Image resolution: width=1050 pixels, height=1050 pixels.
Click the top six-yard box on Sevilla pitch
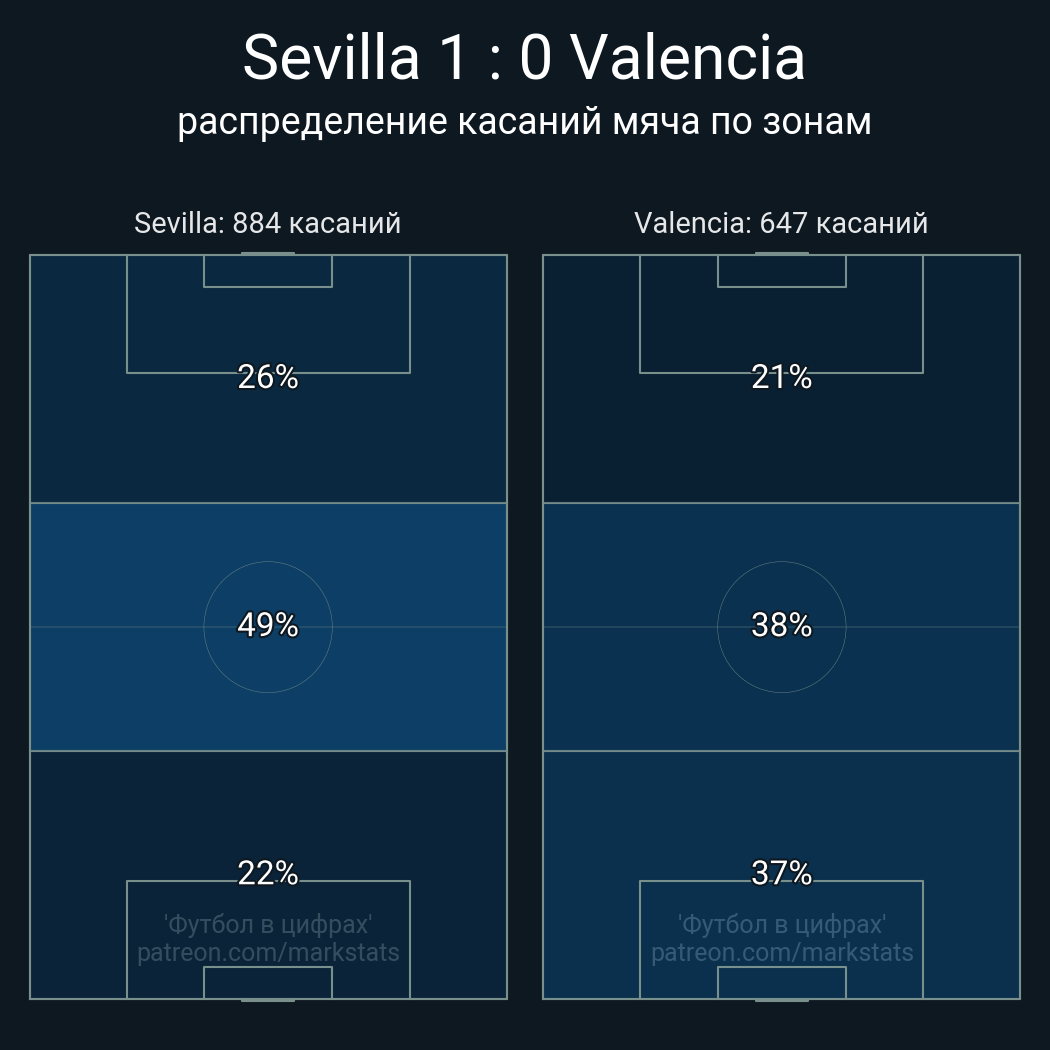[x=268, y=271]
